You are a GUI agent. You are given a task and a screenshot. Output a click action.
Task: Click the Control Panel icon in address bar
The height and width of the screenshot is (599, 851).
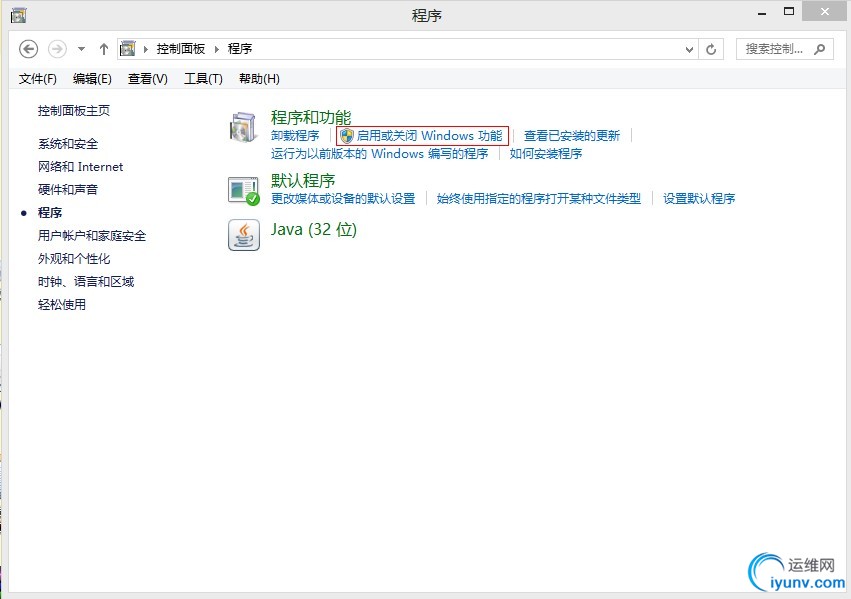128,49
